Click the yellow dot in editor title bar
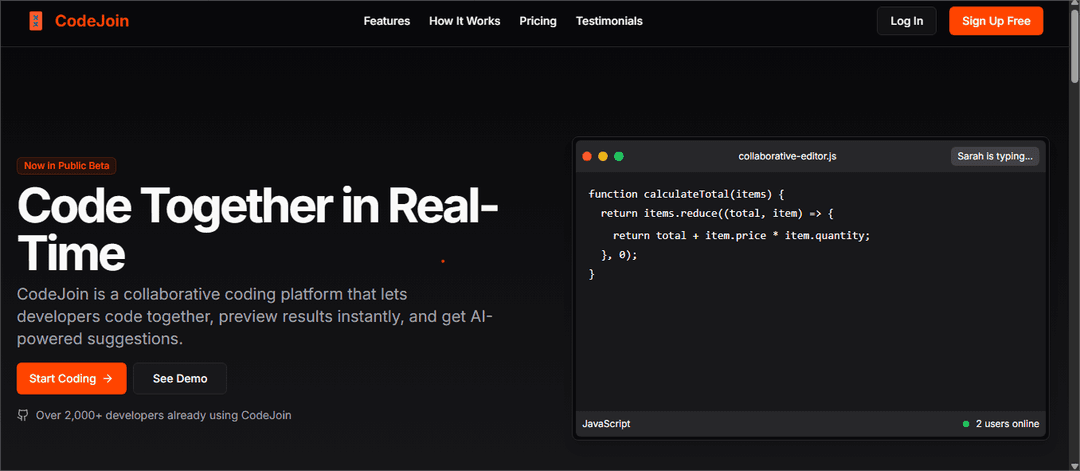Image resolution: width=1080 pixels, height=471 pixels. (x=602, y=156)
